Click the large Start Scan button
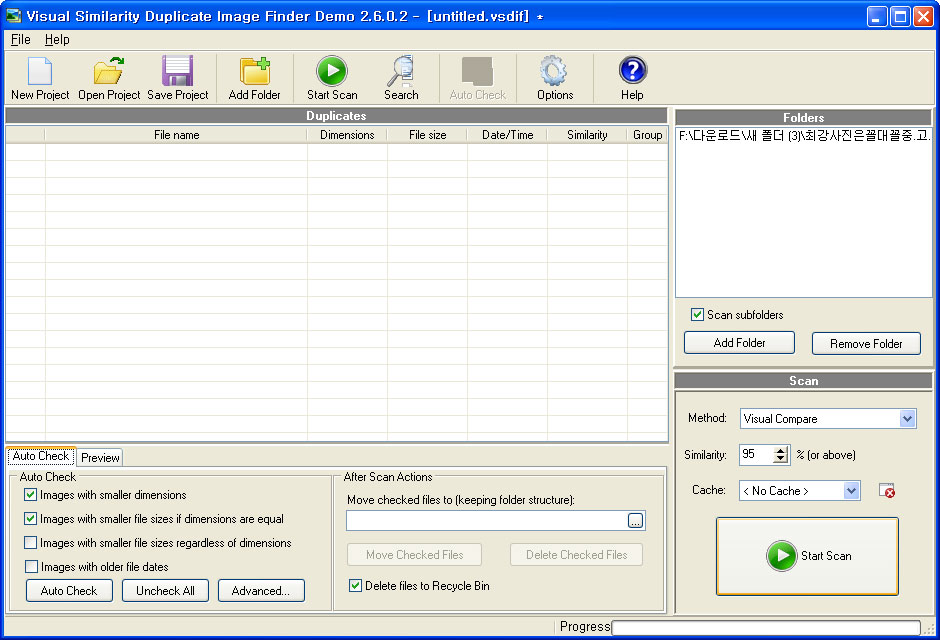The width and height of the screenshot is (940, 640). coord(808,556)
